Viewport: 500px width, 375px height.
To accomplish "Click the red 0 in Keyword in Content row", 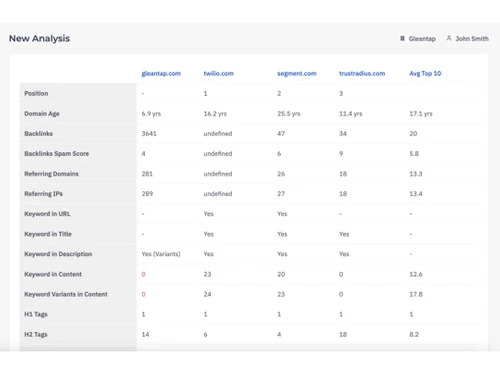I will [x=143, y=274].
